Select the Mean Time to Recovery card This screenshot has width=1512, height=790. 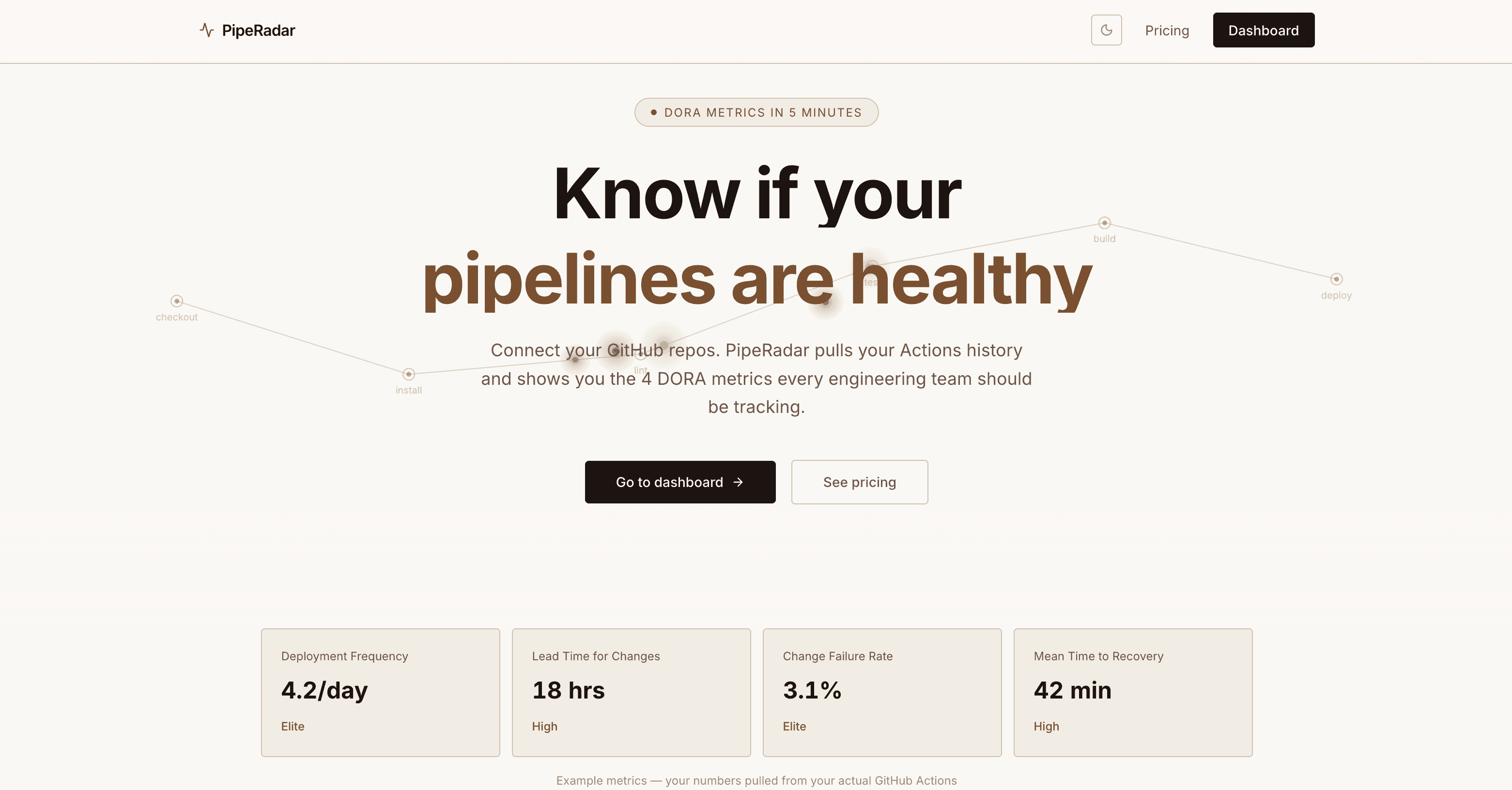point(1132,692)
